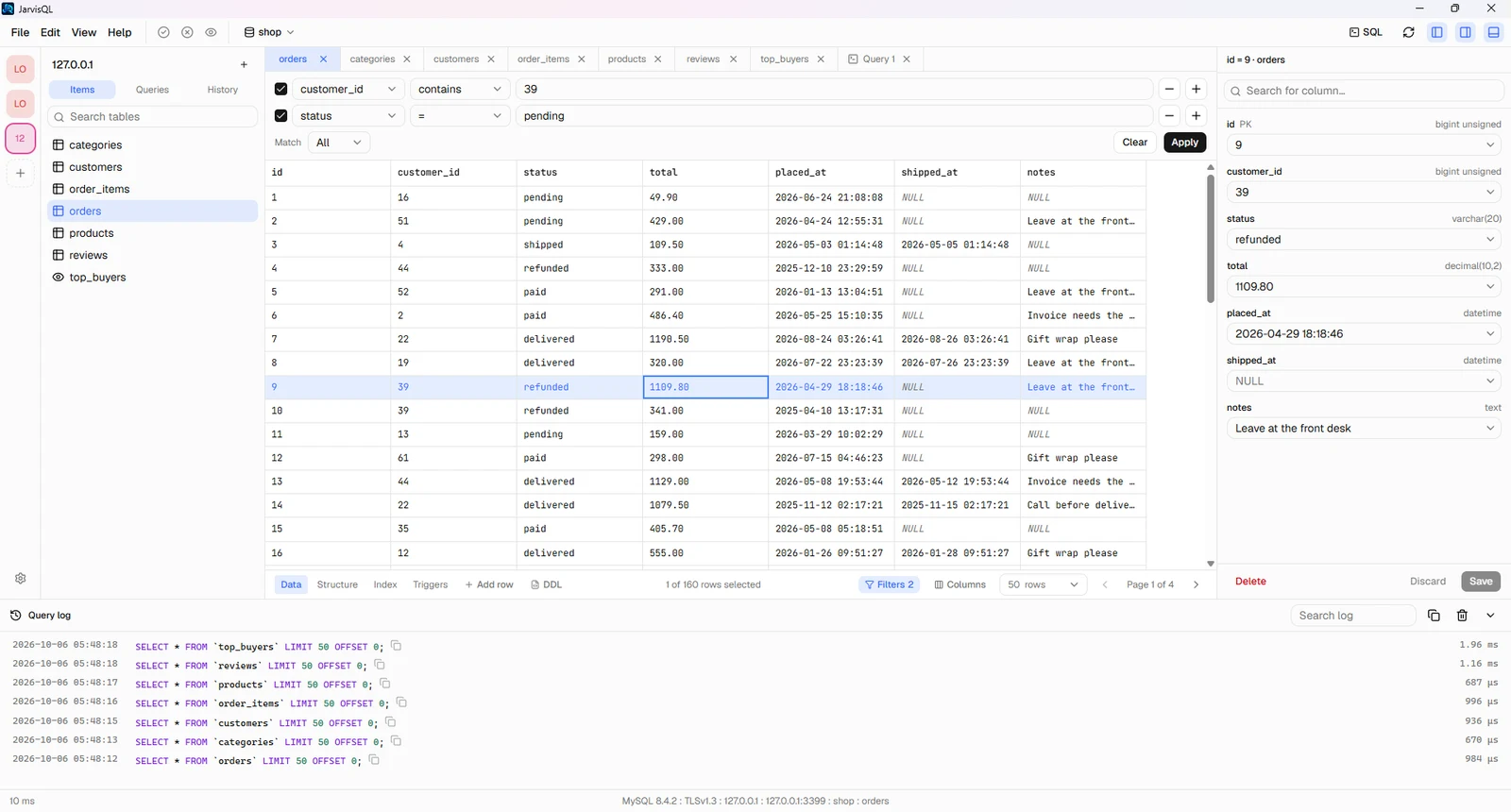Toggle the left sidebar panel
1511x812 pixels.
coord(1437,32)
